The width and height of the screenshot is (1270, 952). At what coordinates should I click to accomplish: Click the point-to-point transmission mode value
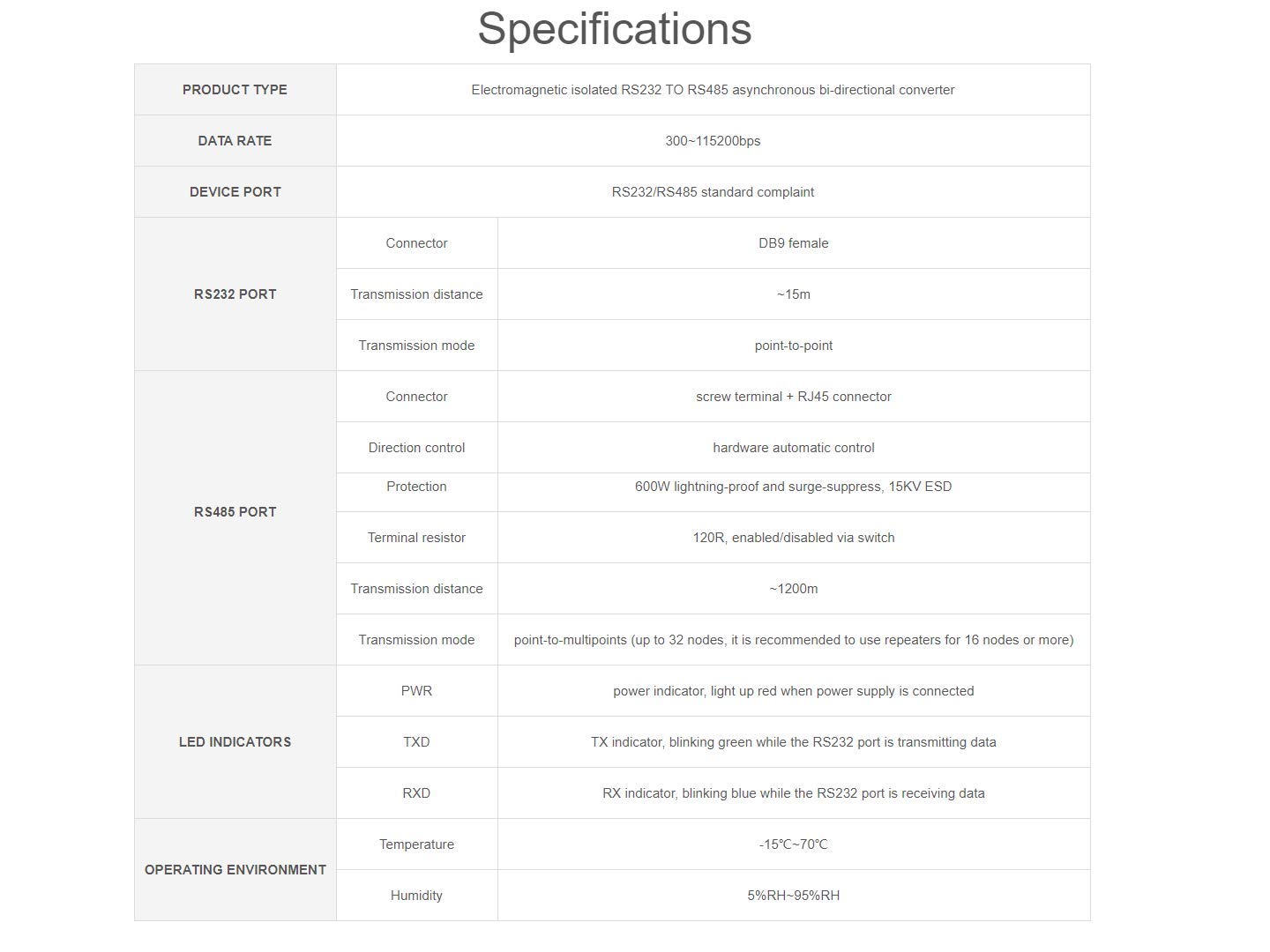tap(794, 346)
